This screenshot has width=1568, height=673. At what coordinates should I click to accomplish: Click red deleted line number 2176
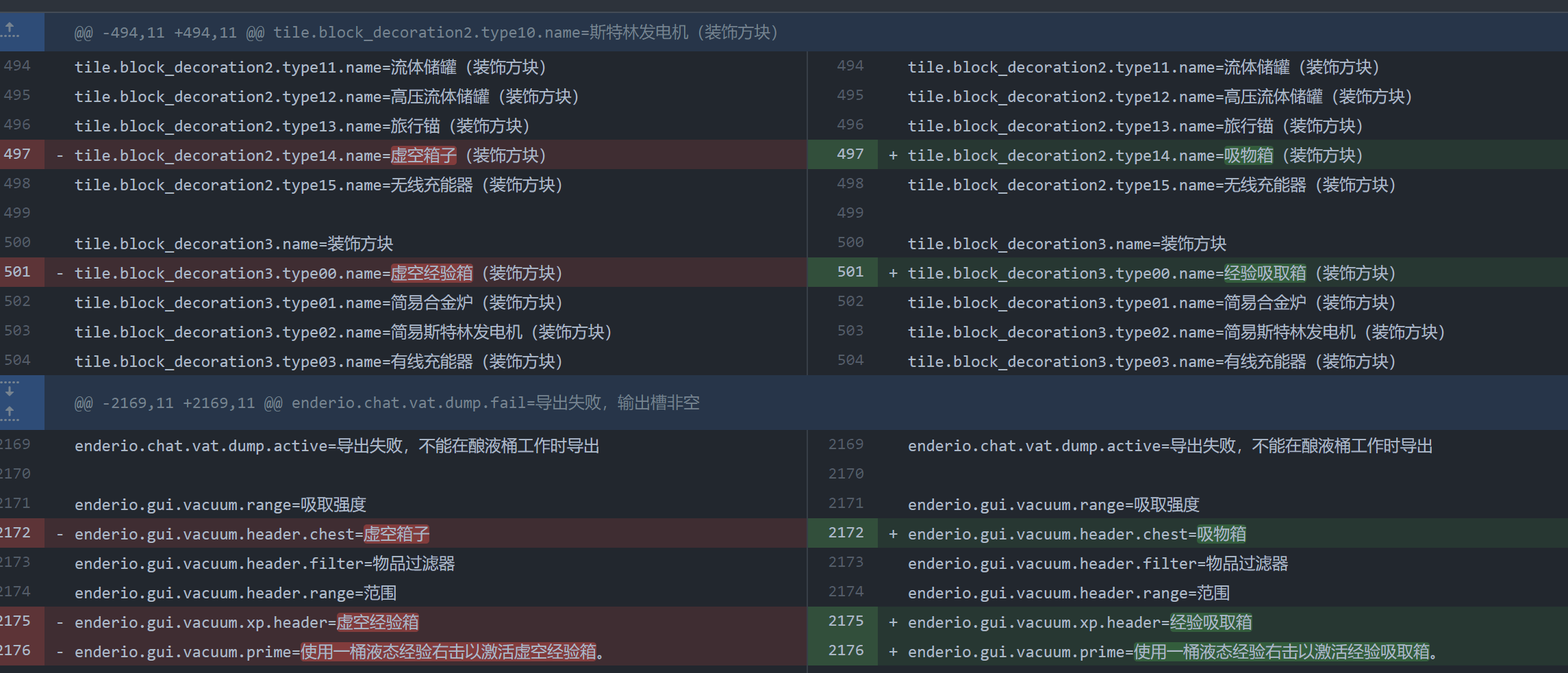15,650
